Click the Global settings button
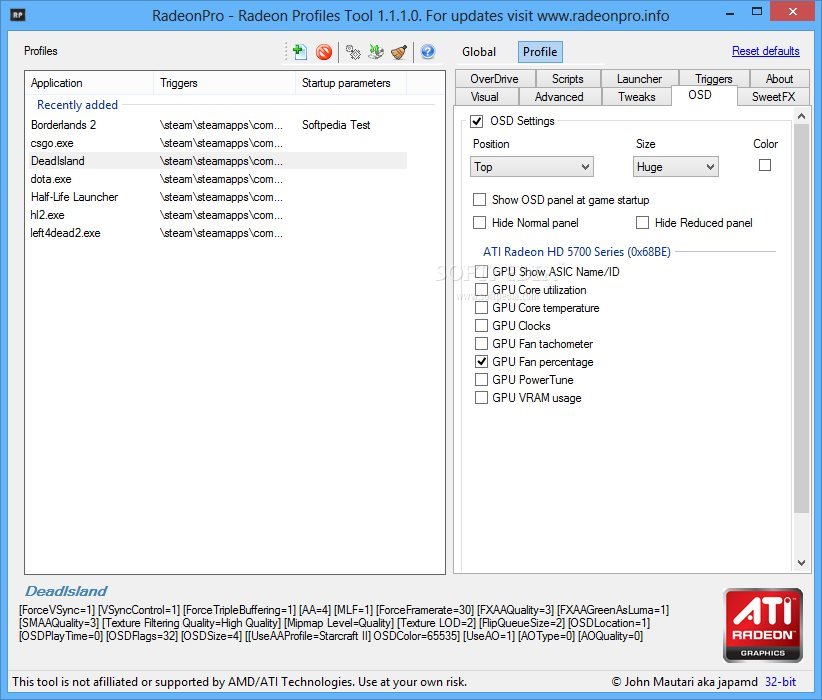The image size is (822, 700). pos(479,52)
